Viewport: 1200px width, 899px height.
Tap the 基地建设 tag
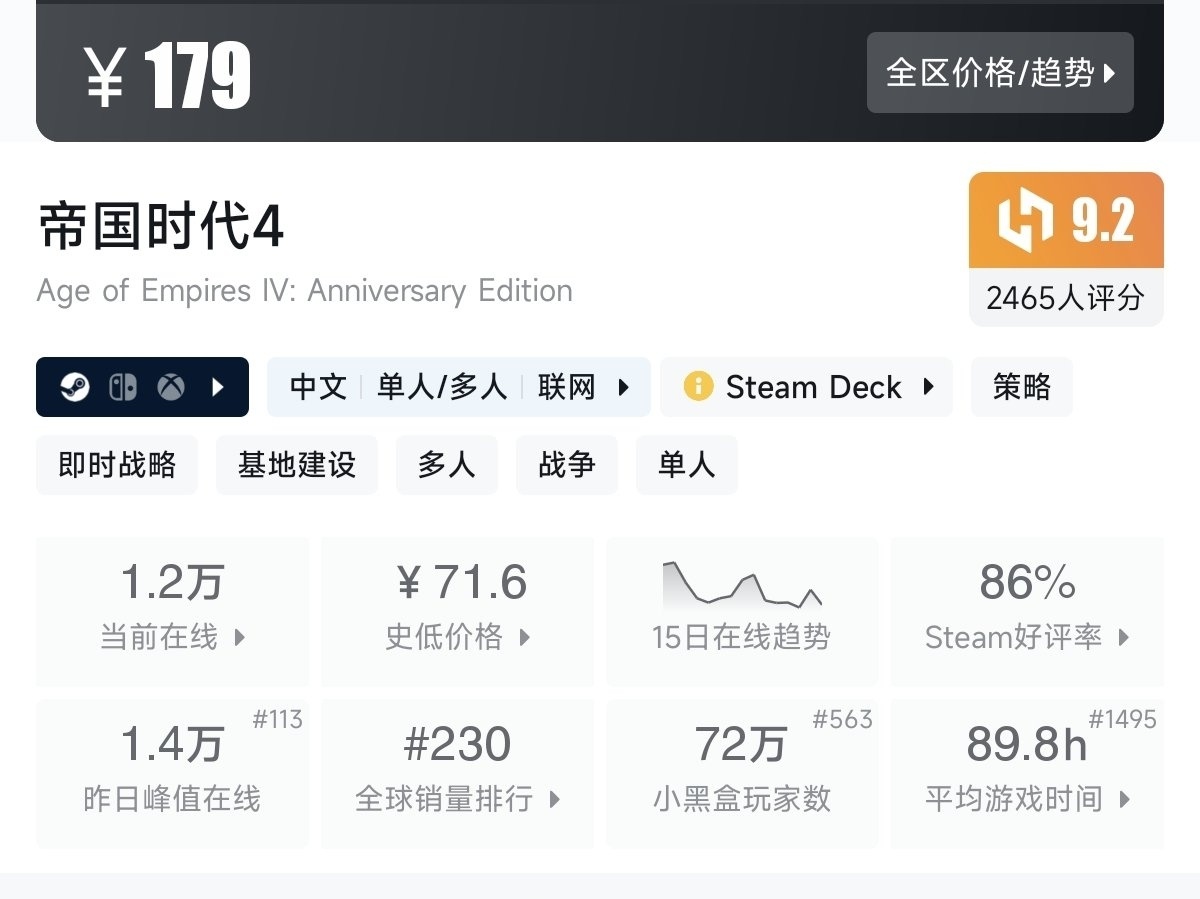pos(296,465)
